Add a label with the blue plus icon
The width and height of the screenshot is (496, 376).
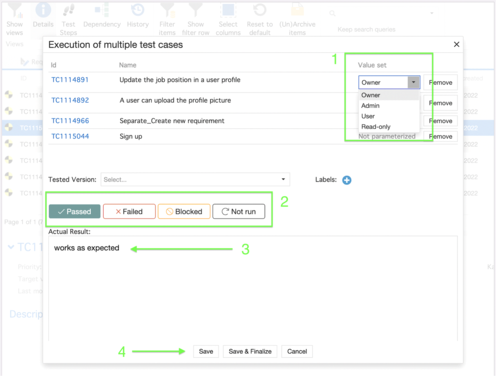tap(347, 180)
